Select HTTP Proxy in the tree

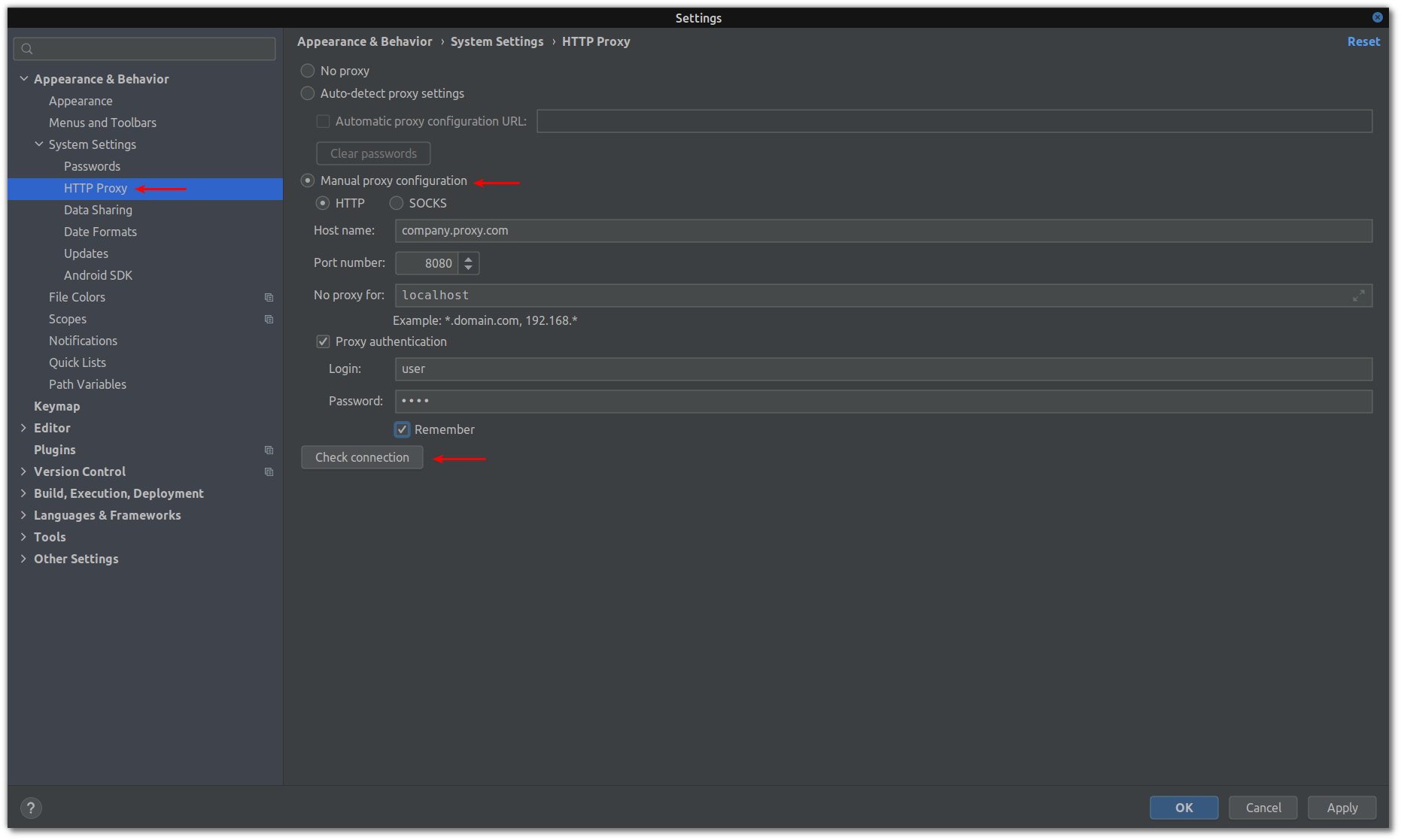(x=96, y=188)
